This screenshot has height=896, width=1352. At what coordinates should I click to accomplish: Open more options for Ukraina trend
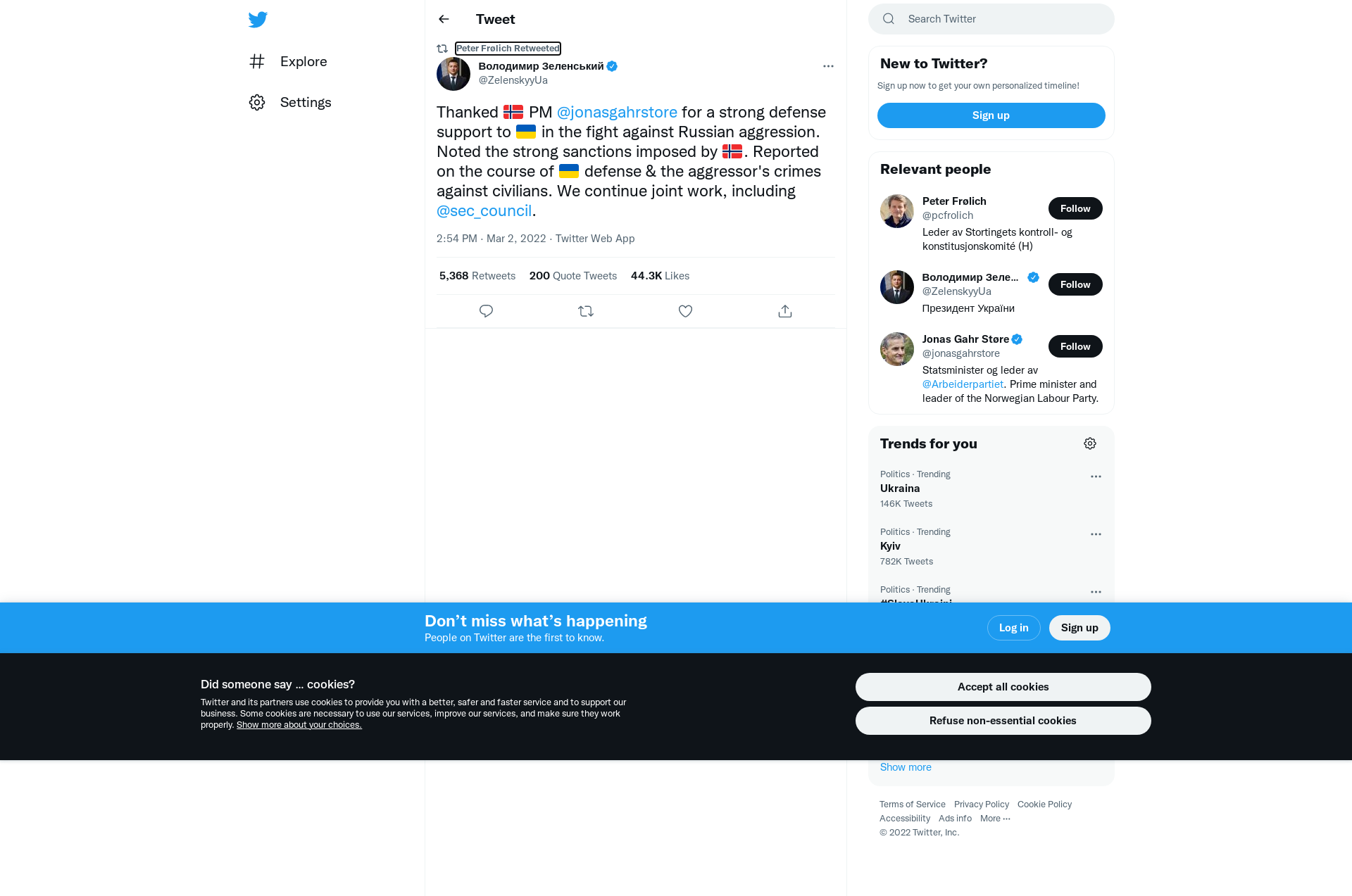1096,477
